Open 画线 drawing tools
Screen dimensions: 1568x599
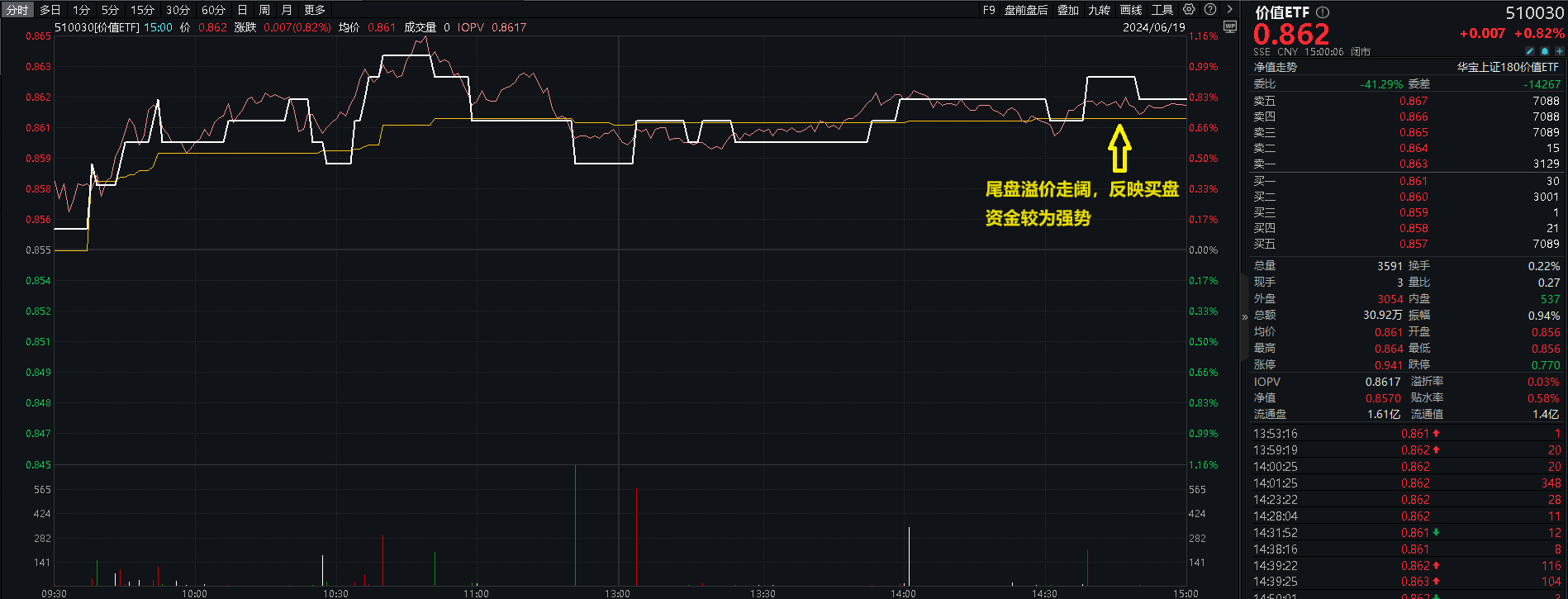pyautogui.click(x=1131, y=10)
